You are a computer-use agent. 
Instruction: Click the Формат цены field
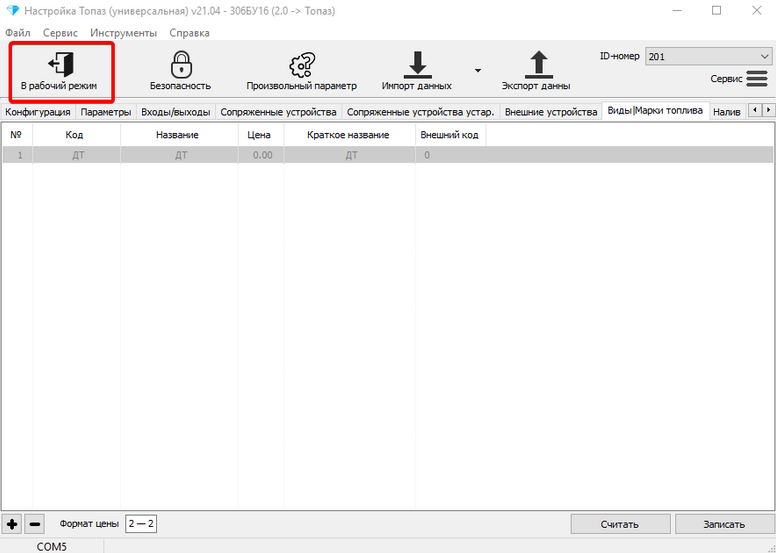click(141, 524)
